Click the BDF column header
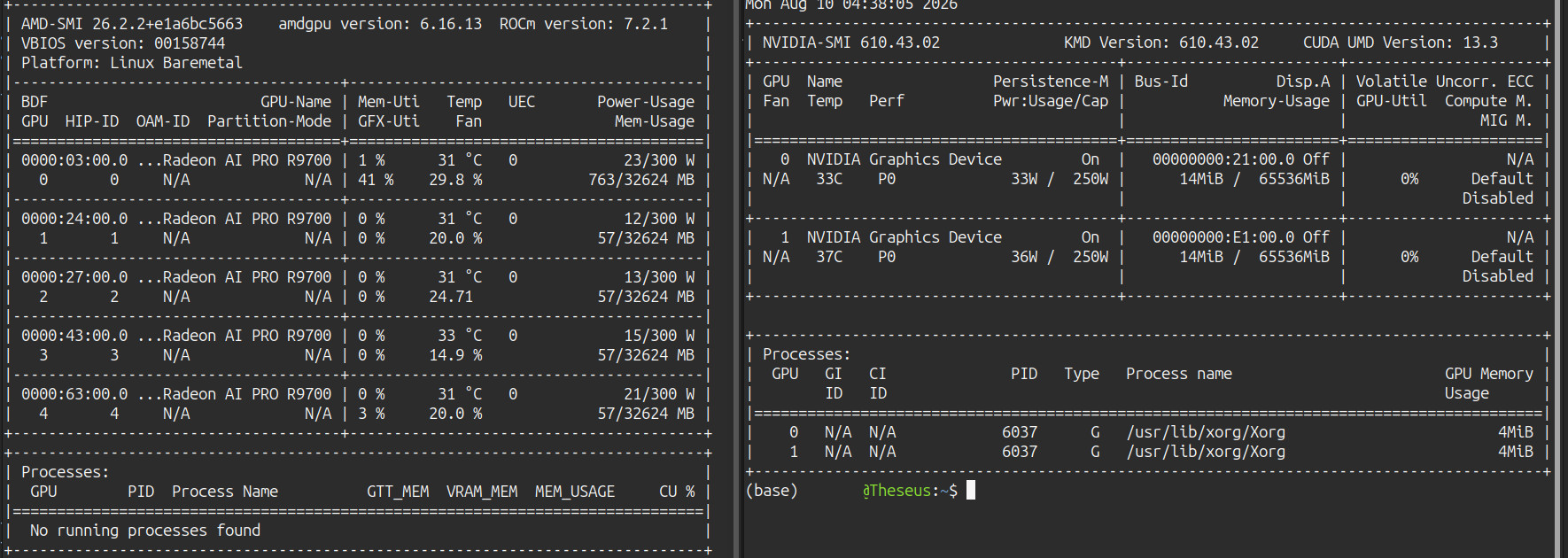1568x558 pixels. click(35, 102)
